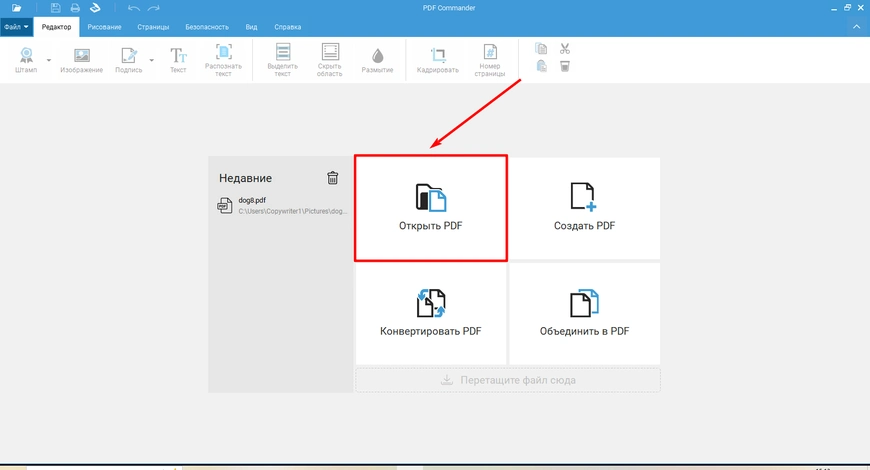870x470 pixels.
Task: Switch to the Редактор tab
Action: tap(56, 27)
